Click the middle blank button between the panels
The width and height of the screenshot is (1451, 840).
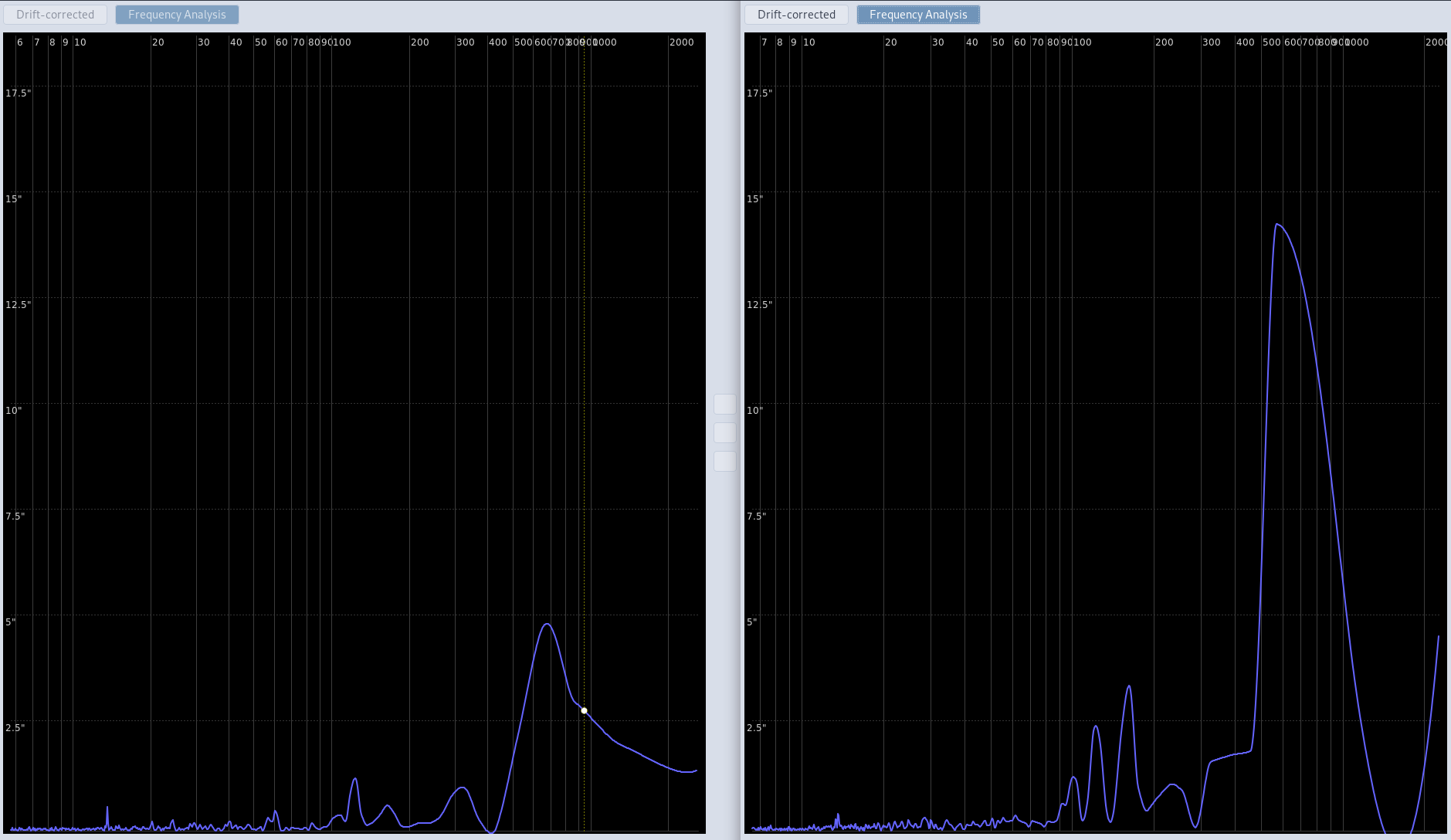pyautogui.click(x=725, y=432)
